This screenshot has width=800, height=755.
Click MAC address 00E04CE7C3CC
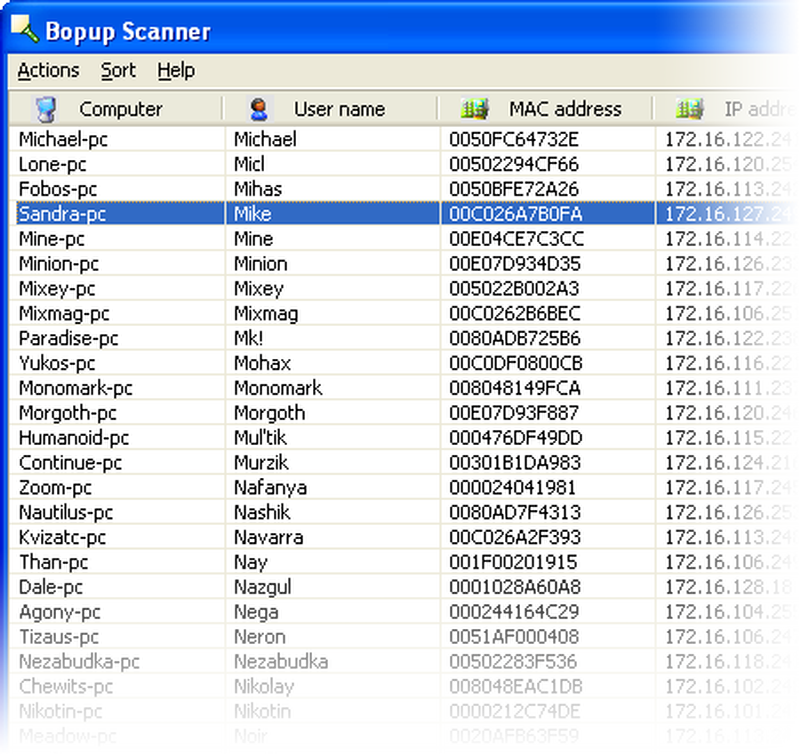click(516, 239)
